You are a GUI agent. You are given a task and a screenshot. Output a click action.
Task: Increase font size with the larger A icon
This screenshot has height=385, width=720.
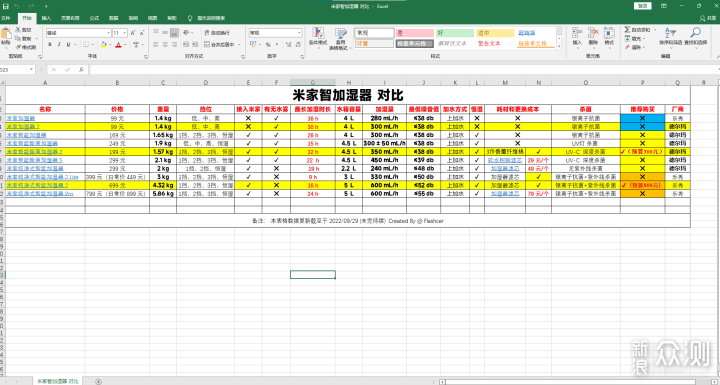133,33
